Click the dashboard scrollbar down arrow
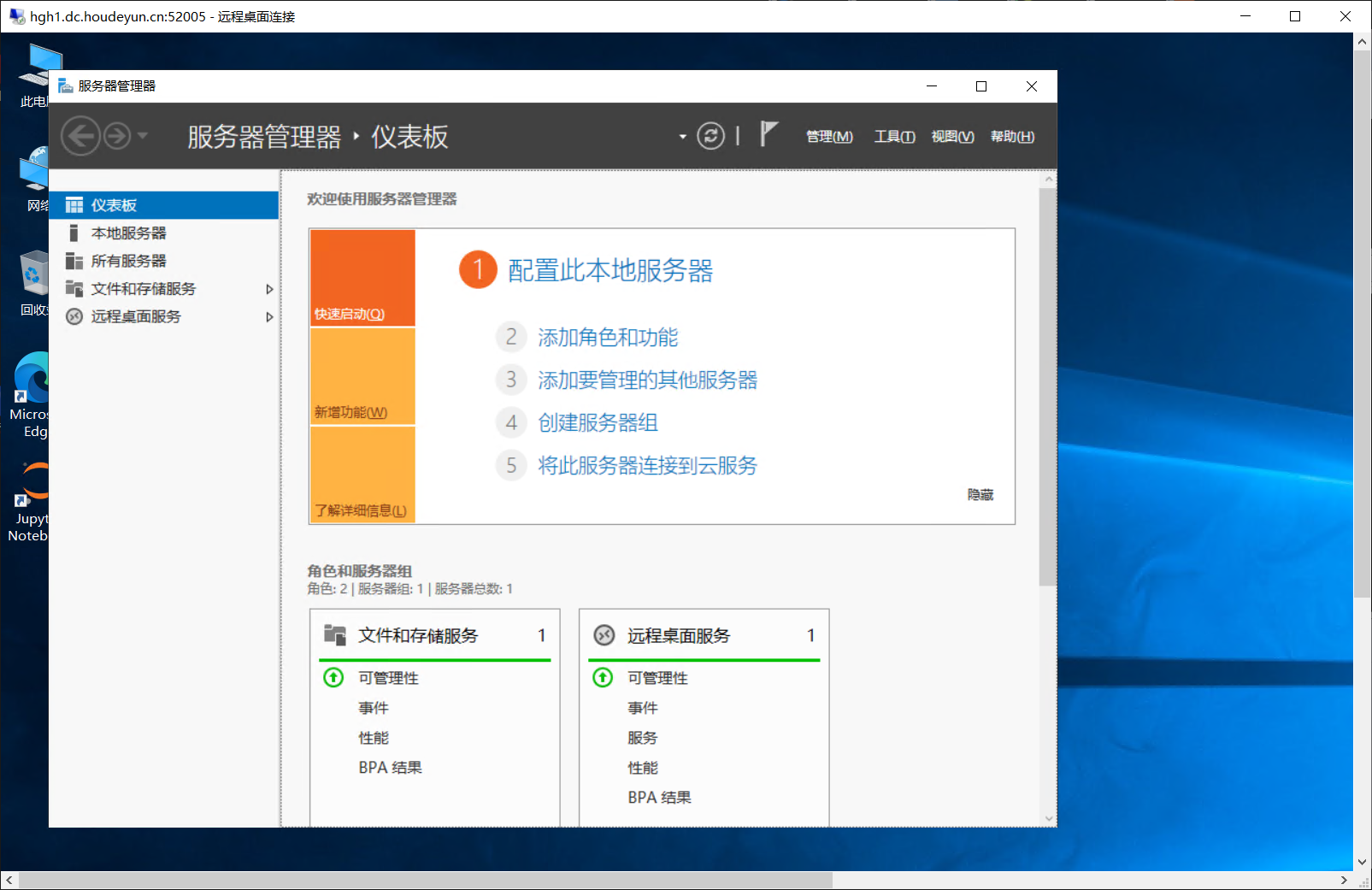 (x=1048, y=818)
